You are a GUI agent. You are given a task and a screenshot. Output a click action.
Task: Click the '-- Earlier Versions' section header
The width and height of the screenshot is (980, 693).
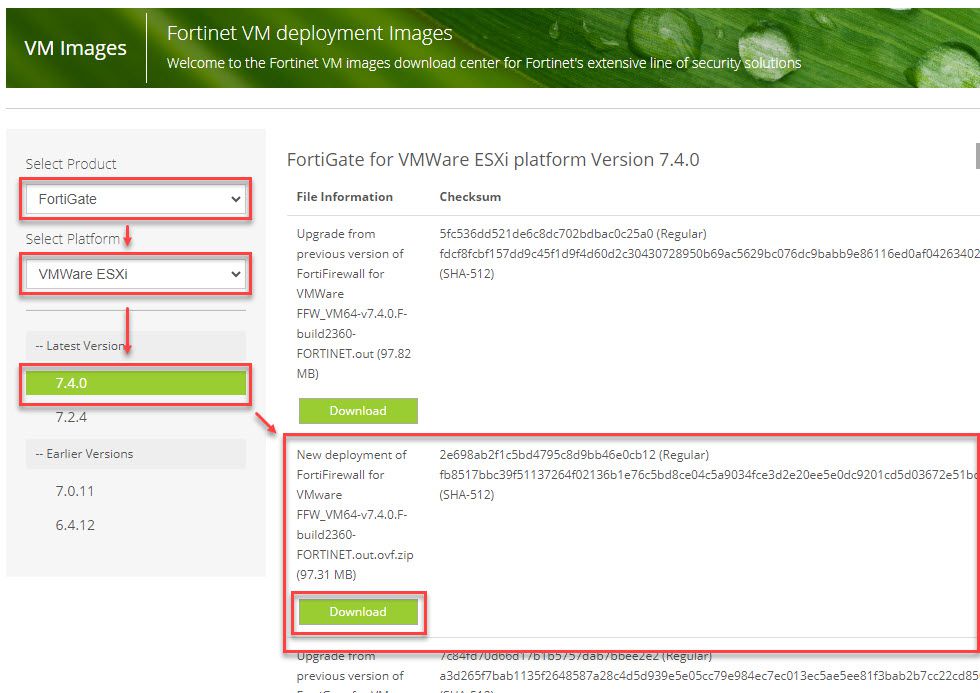pos(136,454)
